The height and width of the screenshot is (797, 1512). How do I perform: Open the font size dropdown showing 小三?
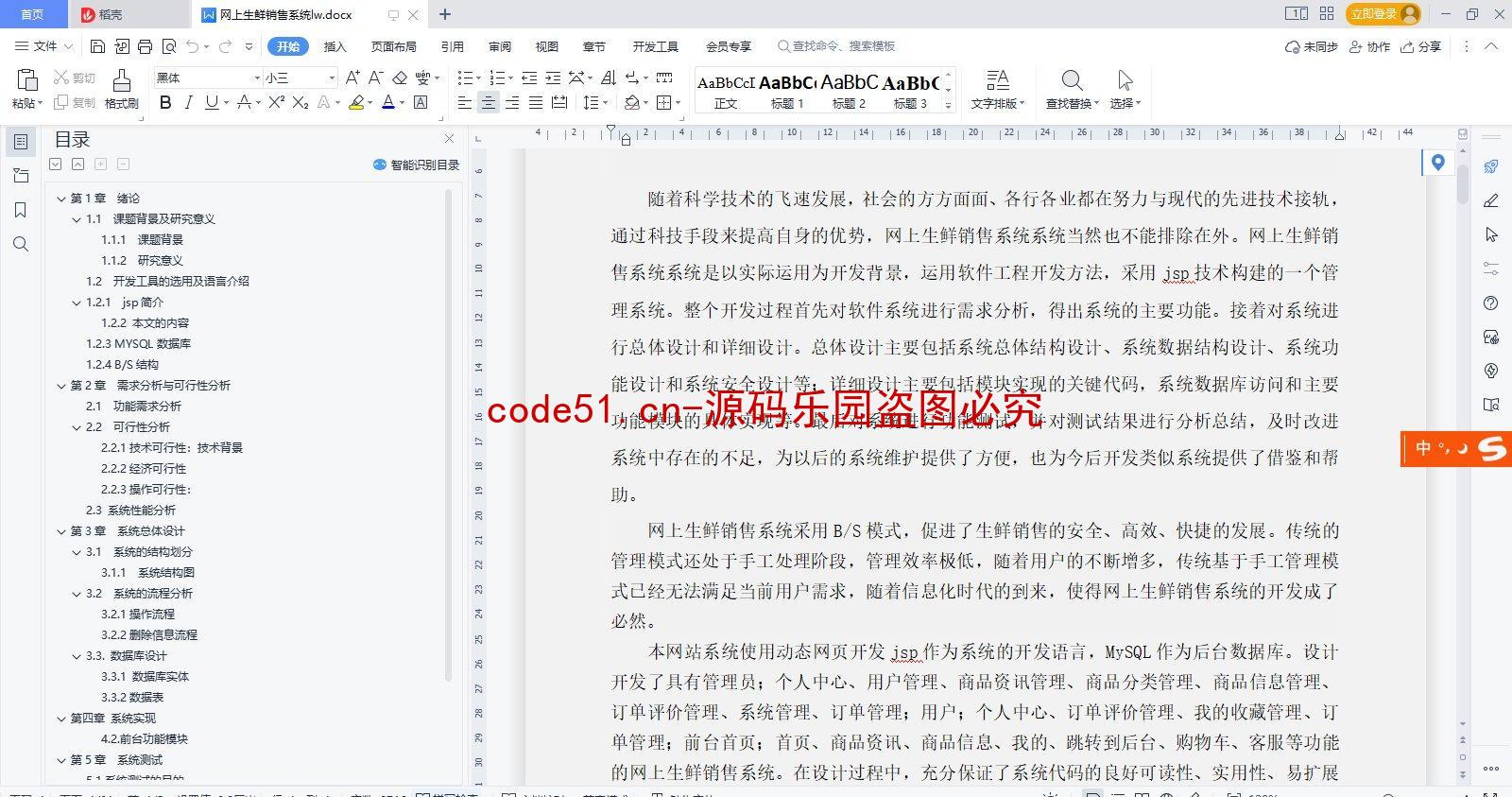click(331, 78)
